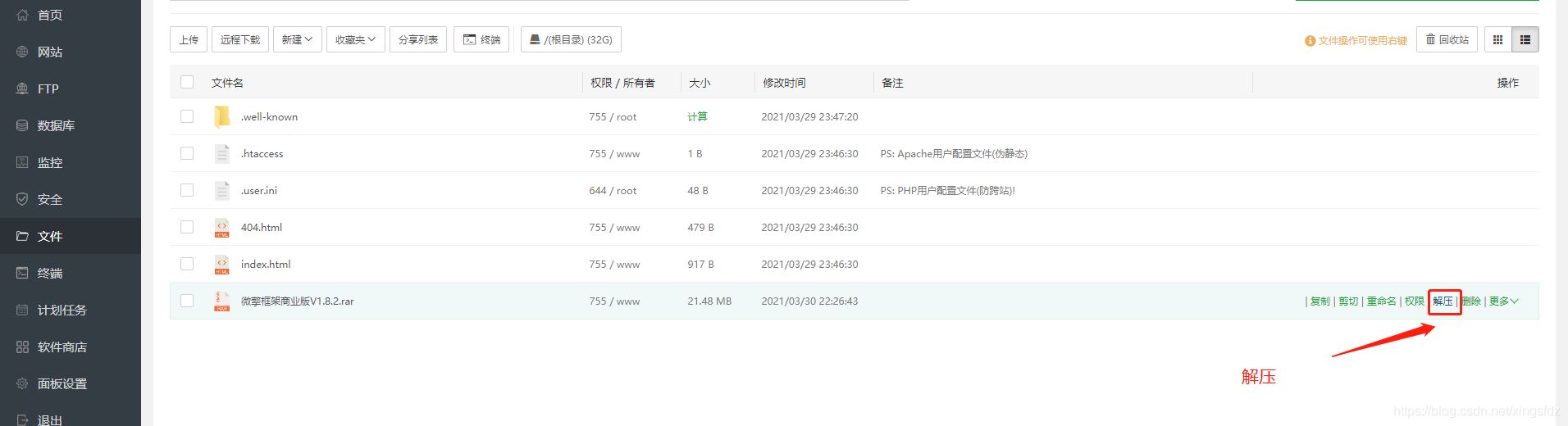Expand 更多 options for the rar file

pyautogui.click(x=1503, y=301)
